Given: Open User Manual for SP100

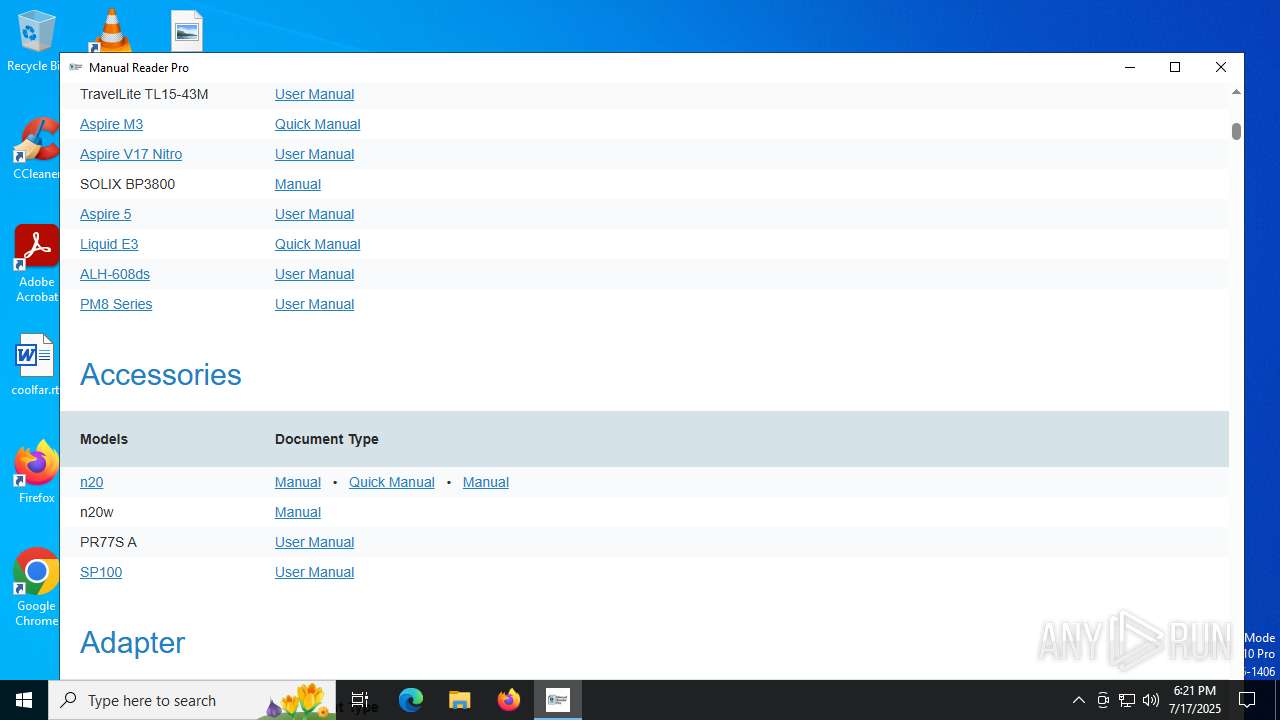Looking at the screenshot, I should point(314,572).
